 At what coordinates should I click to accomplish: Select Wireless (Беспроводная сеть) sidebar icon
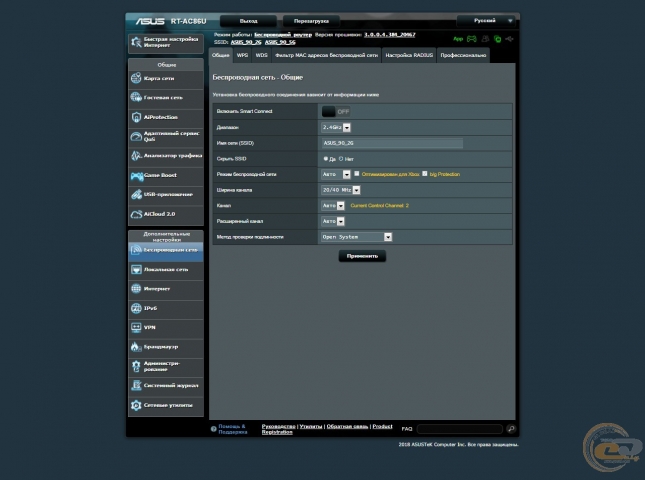pyautogui.click(x=136, y=250)
